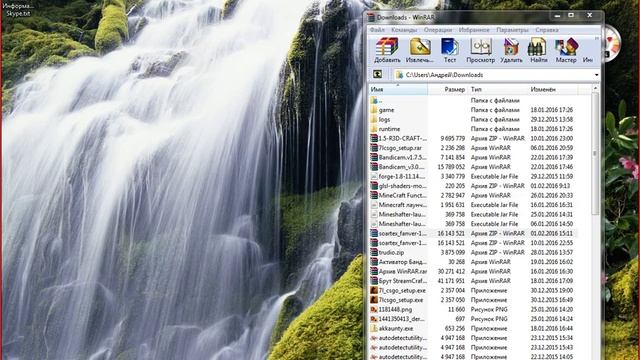Select Mineshafter-lau dated 06.01.2016 row
The image size is (640, 360).
(x=473, y=224)
